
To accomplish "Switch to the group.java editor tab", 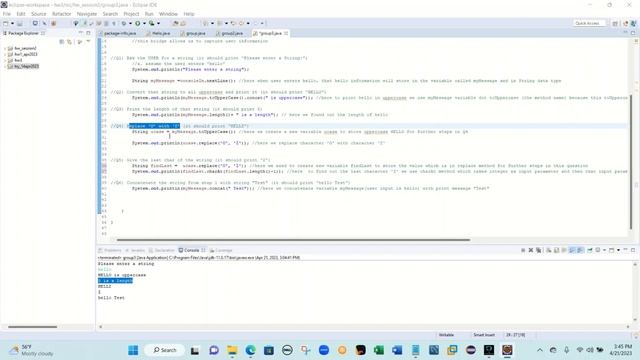I will click(193, 33).
